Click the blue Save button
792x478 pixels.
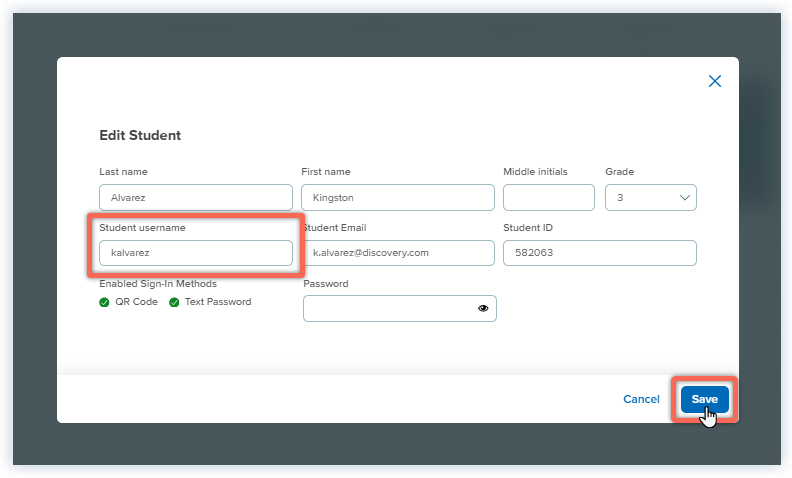click(704, 399)
